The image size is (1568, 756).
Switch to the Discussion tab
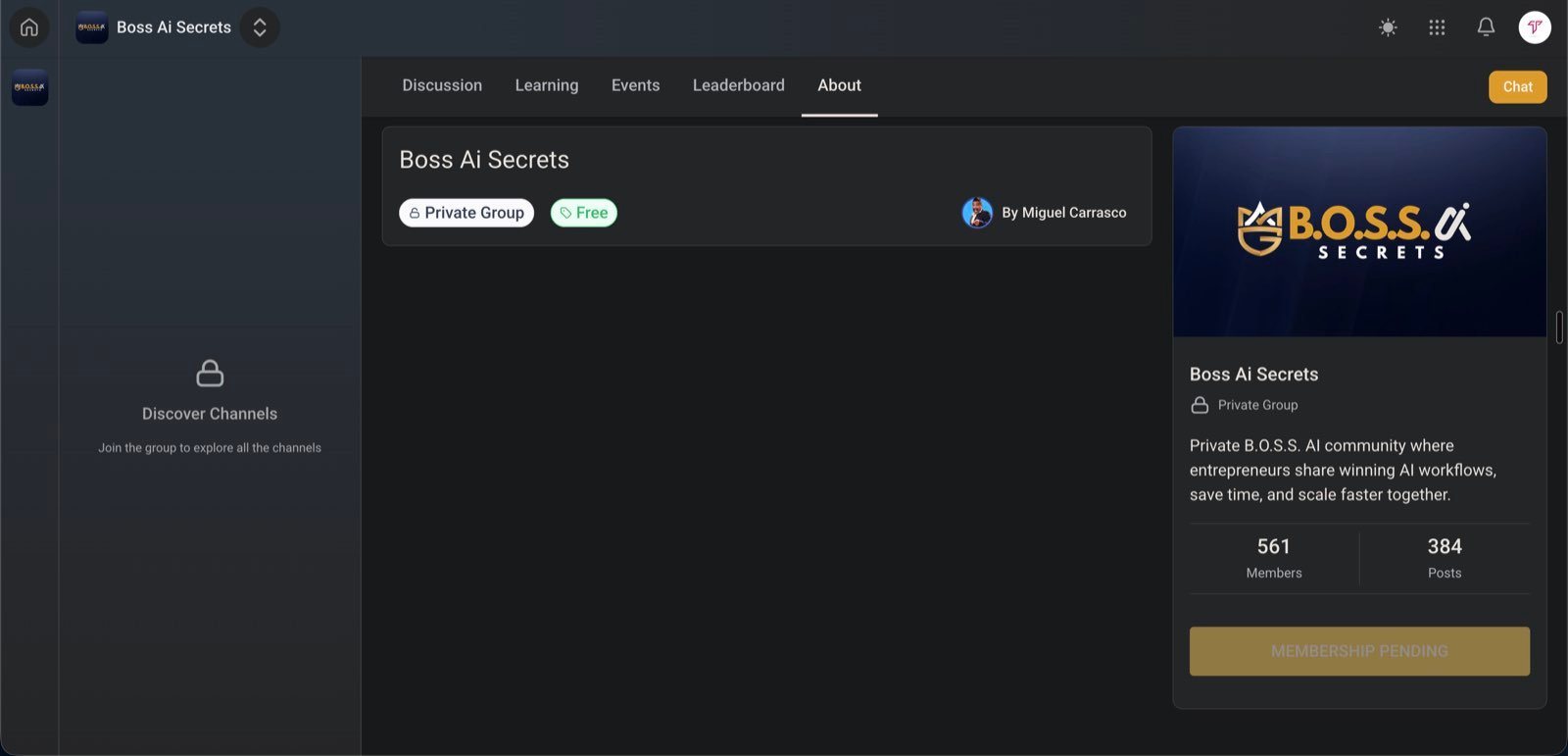(442, 85)
